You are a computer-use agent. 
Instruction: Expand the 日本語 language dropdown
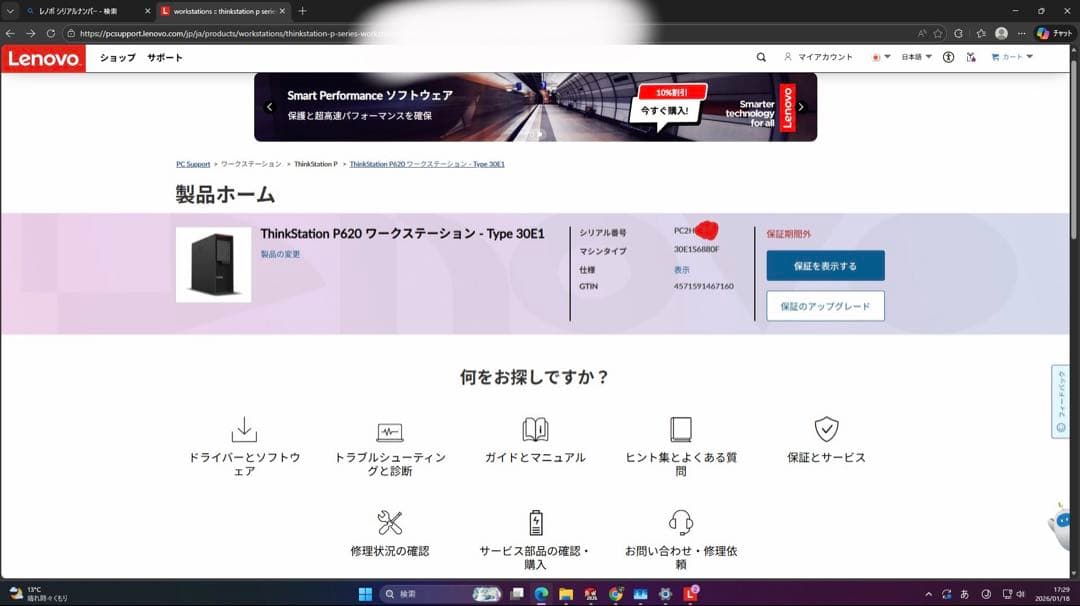917,57
